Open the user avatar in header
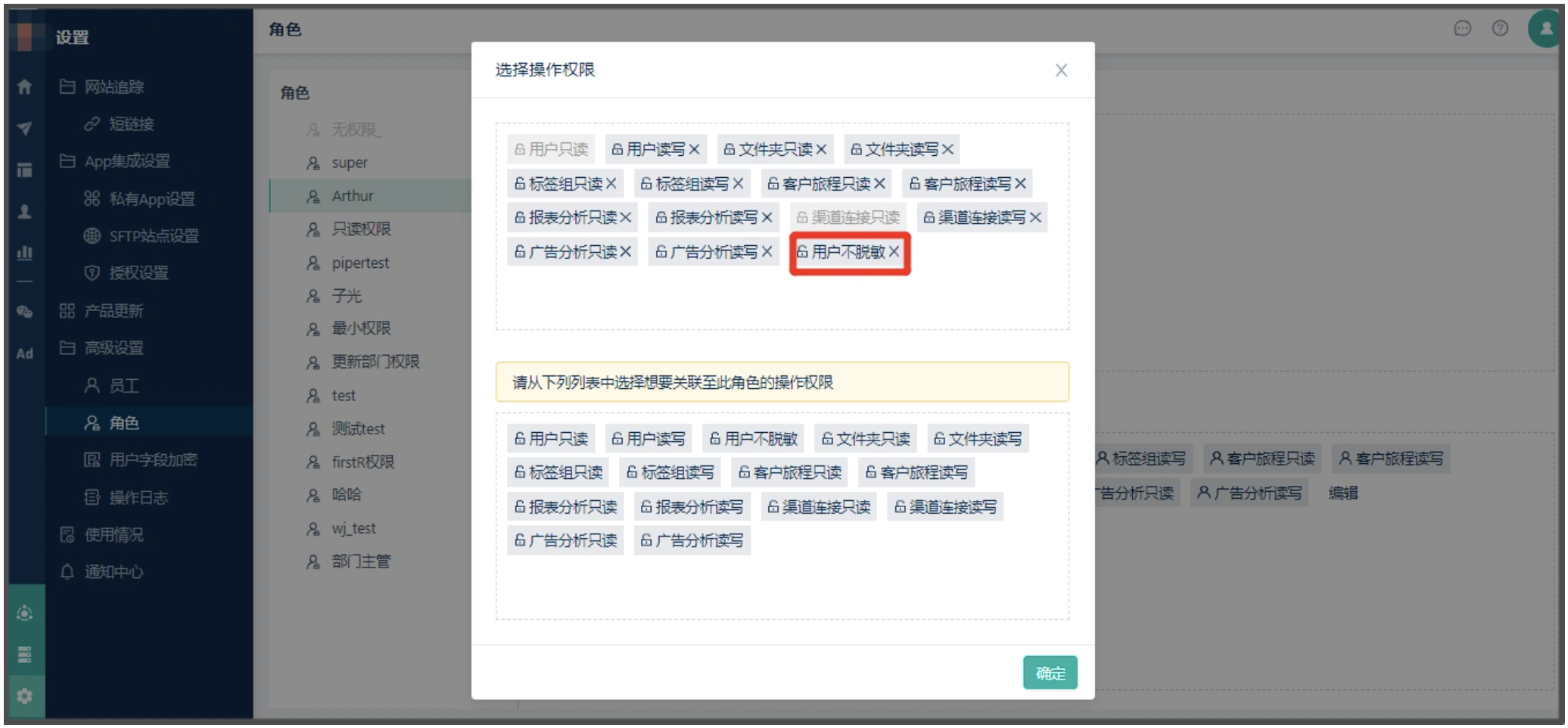This screenshot has width=1568, height=728. coord(1545,29)
